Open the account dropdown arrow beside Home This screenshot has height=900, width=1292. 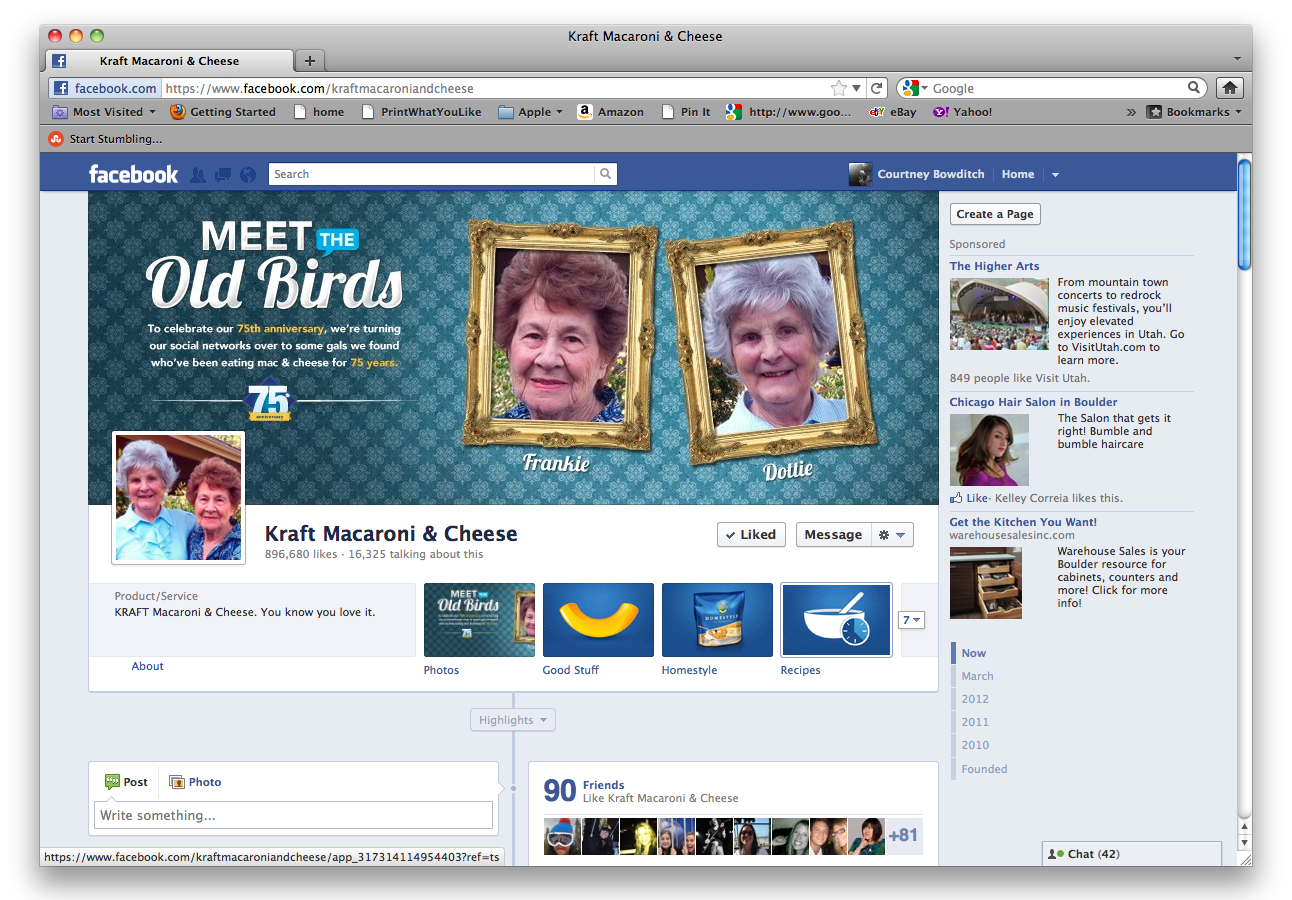click(x=1055, y=175)
